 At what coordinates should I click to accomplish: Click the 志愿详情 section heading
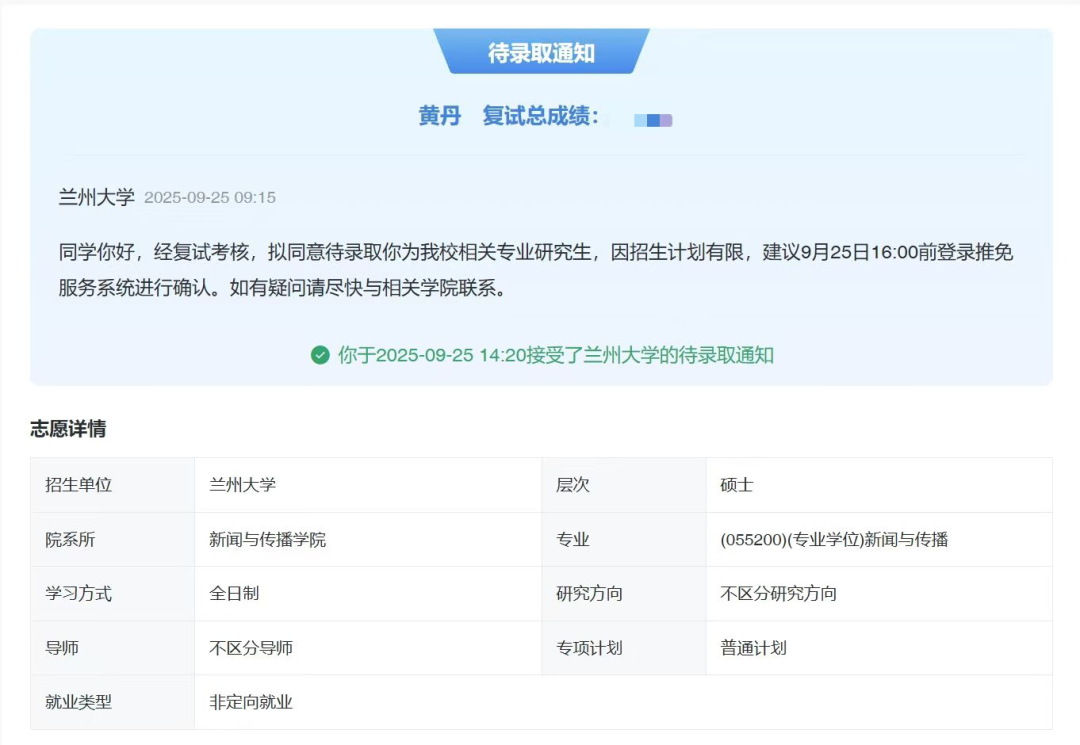68,429
